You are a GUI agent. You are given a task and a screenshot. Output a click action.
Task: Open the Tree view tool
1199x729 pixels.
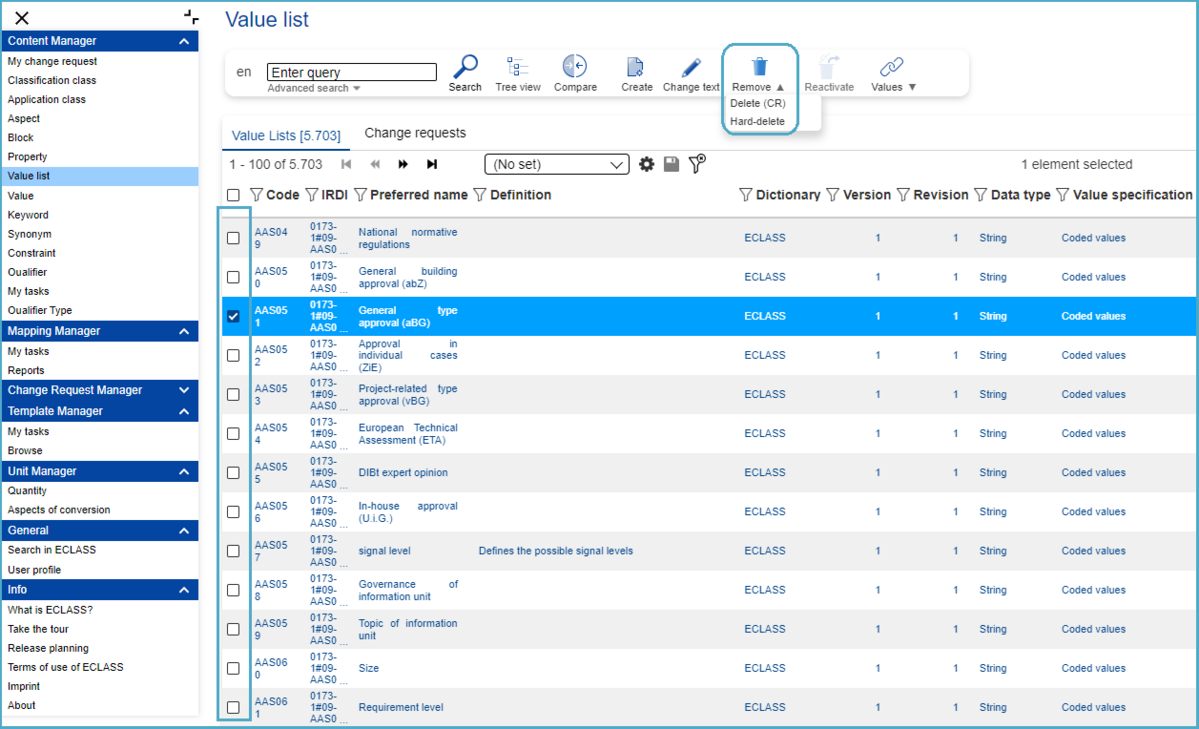point(517,68)
